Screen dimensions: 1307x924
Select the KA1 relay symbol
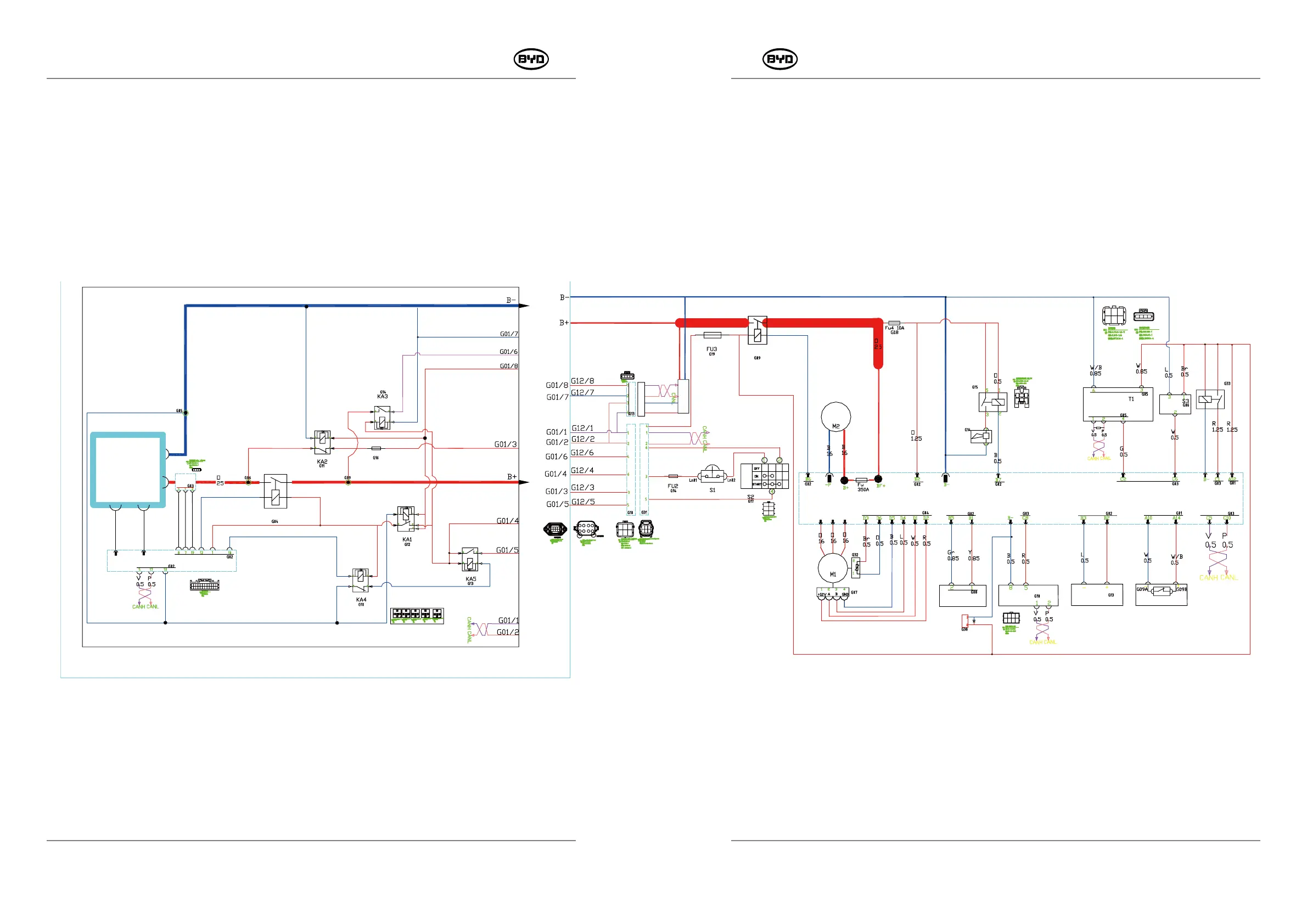click(405, 519)
